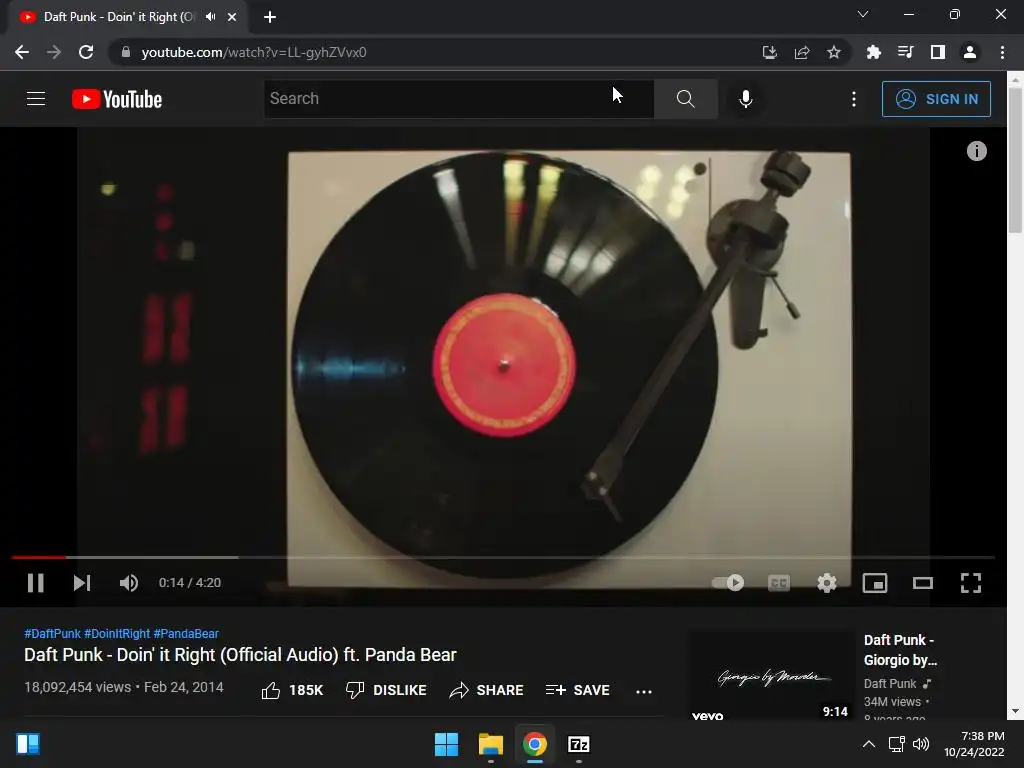1024x768 pixels.
Task: Share this page icon in address bar
Action: (801, 52)
